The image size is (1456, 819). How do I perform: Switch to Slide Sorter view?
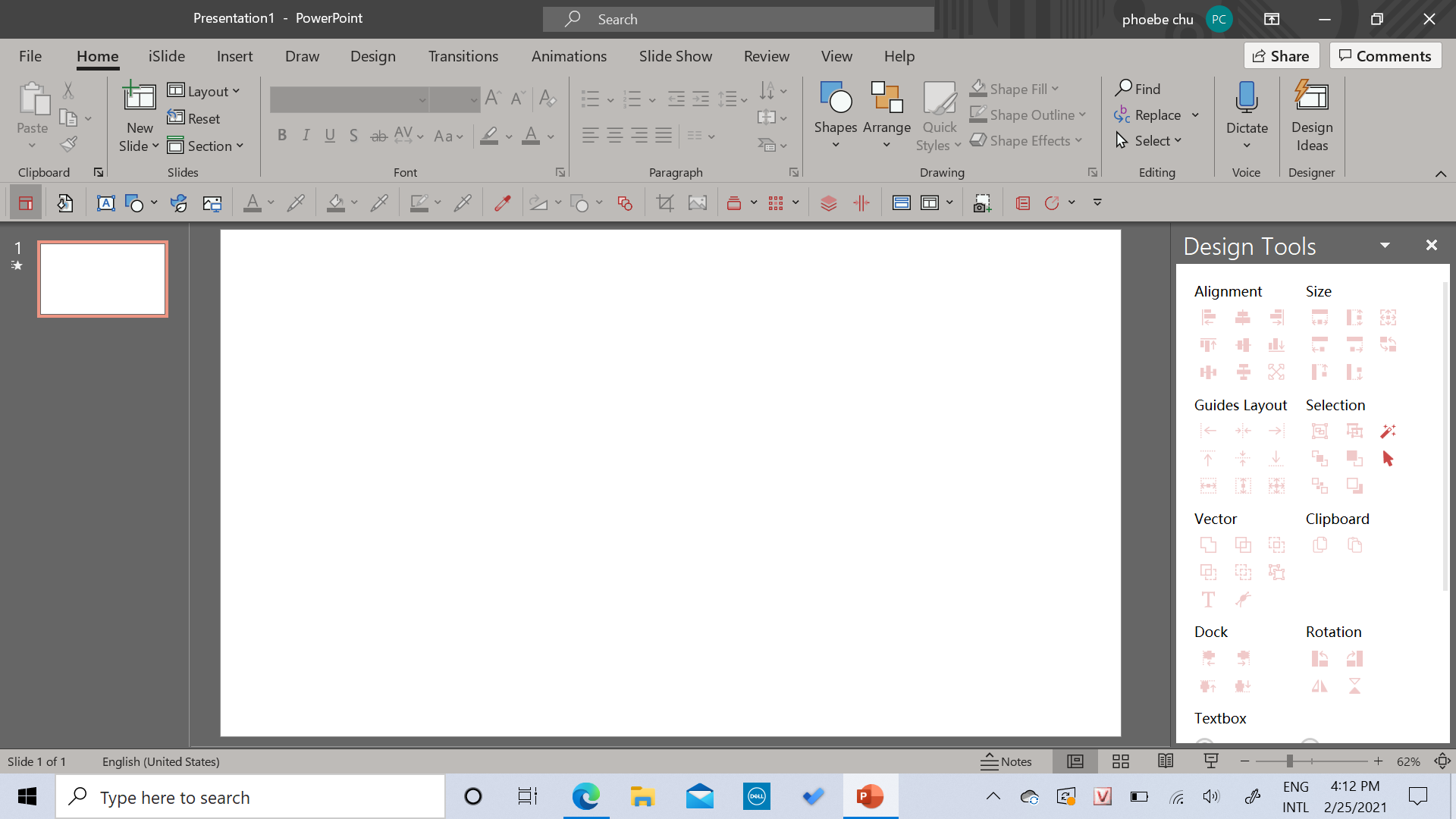[x=1121, y=761]
